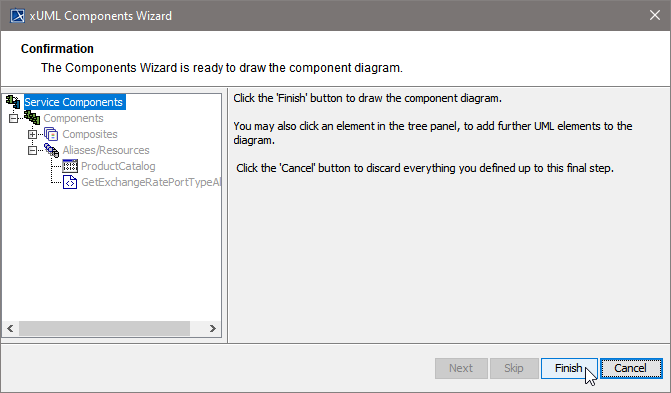The width and height of the screenshot is (671, 393).
Task: Collapse the Components tree node
Action: [x=13, y=118]
